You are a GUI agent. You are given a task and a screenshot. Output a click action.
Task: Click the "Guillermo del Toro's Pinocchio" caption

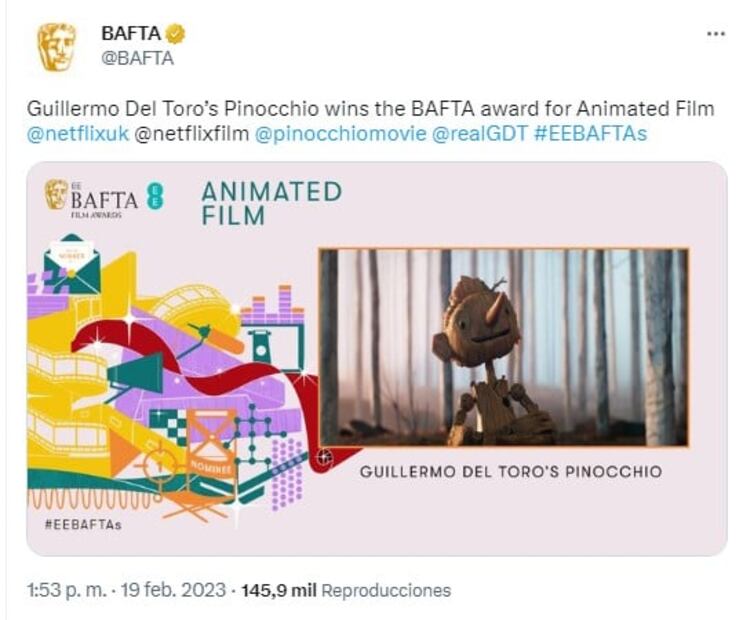click(x=510, y=471)
